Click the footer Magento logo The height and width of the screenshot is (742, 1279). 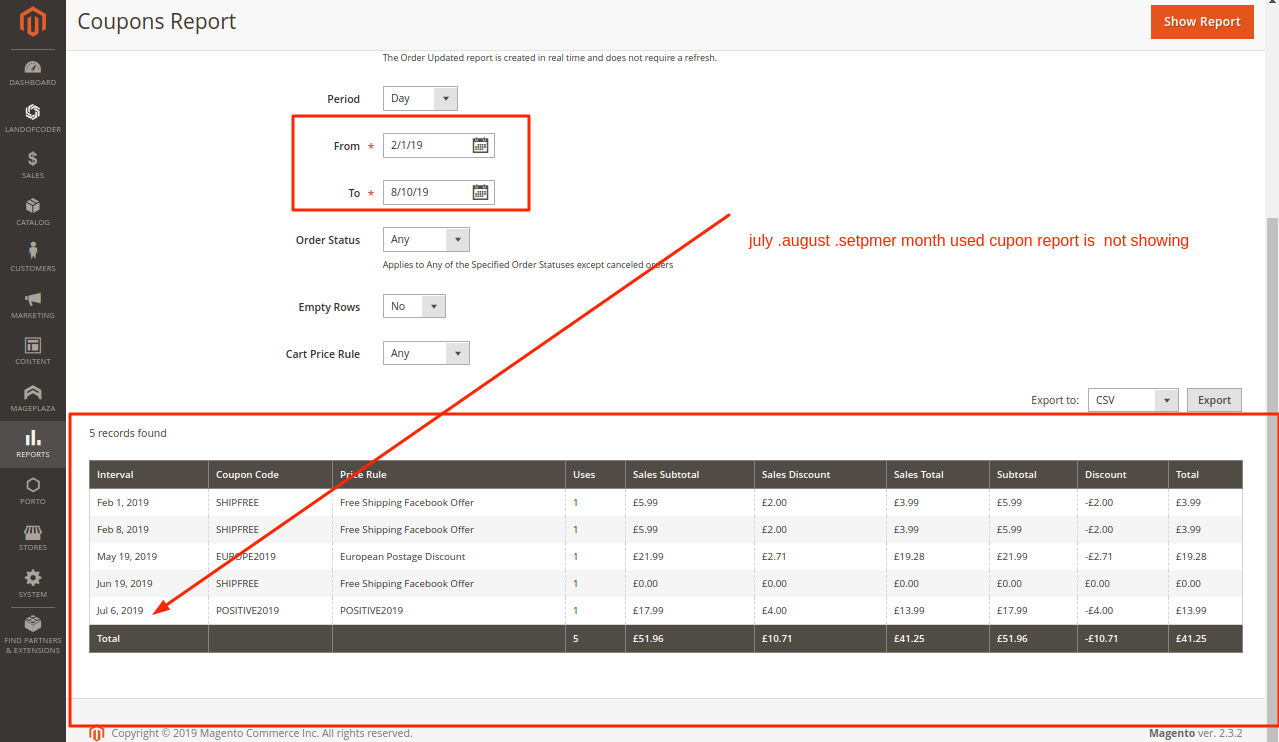point(97,733)
